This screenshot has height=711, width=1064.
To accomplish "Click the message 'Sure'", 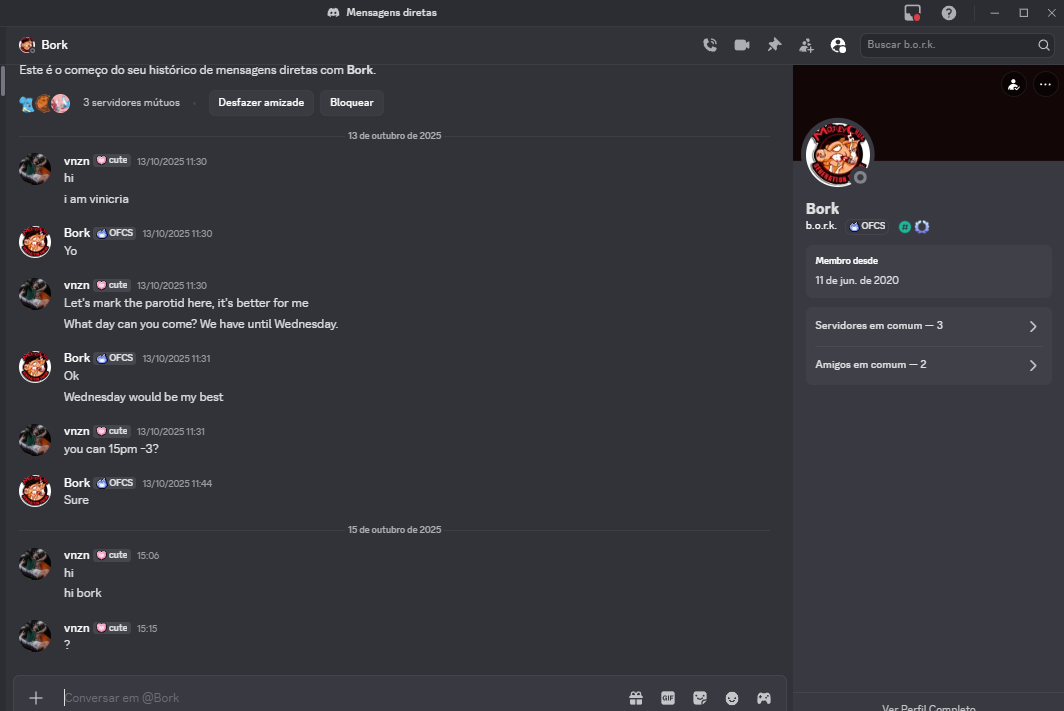I will [76, 500].
